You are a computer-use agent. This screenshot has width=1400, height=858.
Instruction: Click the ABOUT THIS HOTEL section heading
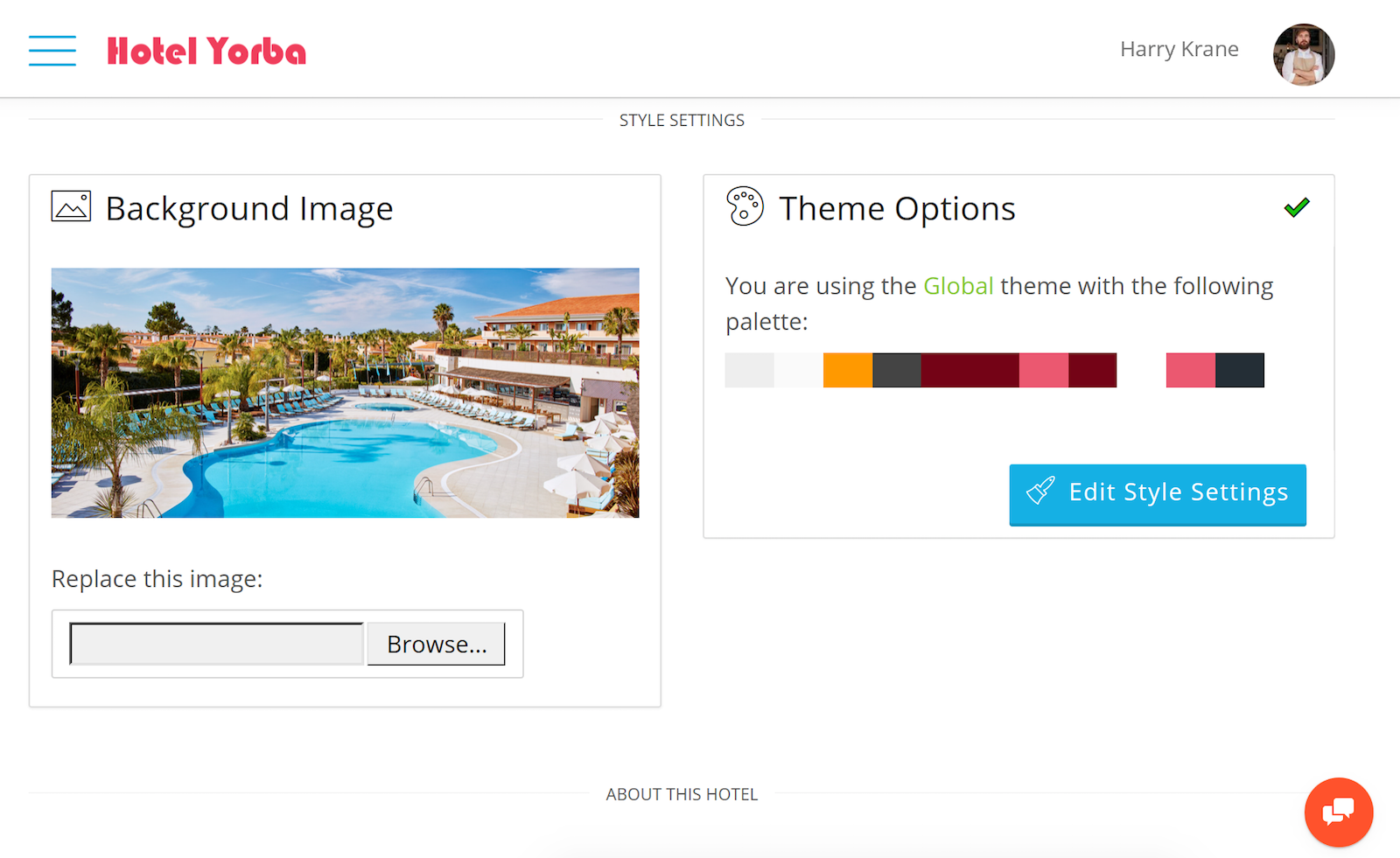pyautogui.click(x=682, y=794)
